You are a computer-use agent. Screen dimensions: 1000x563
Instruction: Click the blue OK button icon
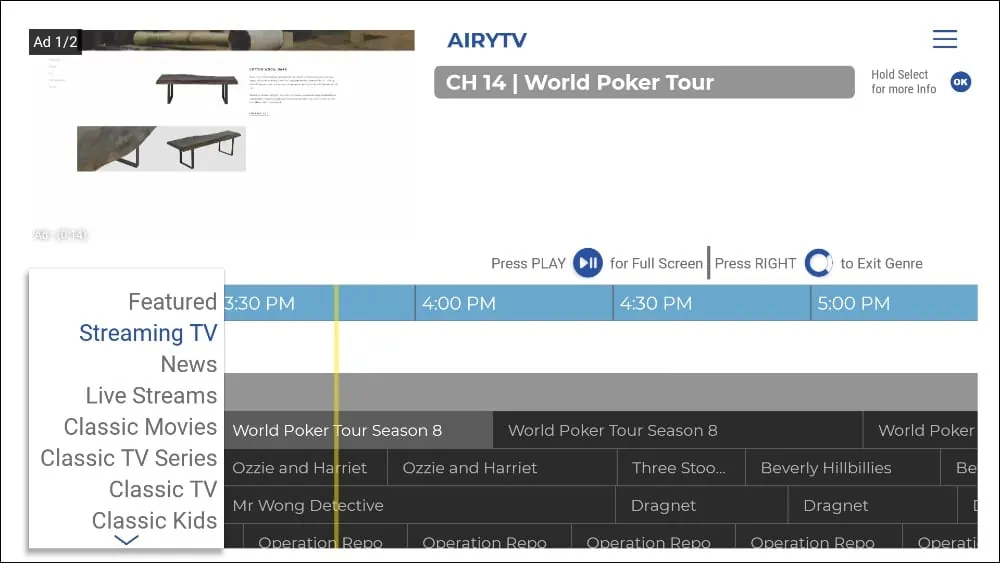[x=960, y=82]
